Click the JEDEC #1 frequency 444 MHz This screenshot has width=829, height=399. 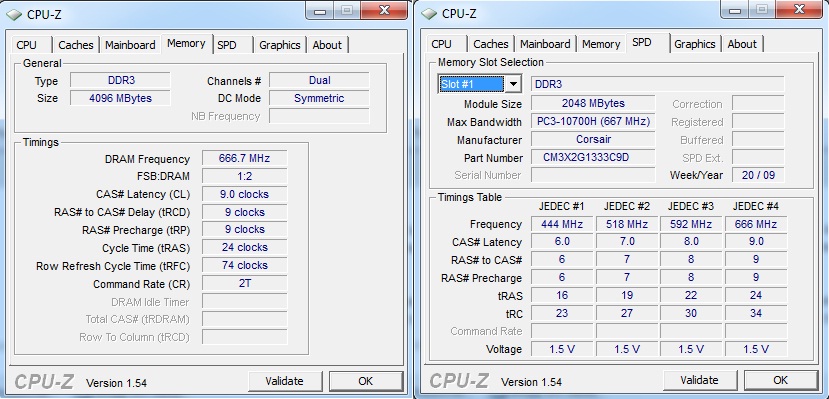[x=562, y=224]
